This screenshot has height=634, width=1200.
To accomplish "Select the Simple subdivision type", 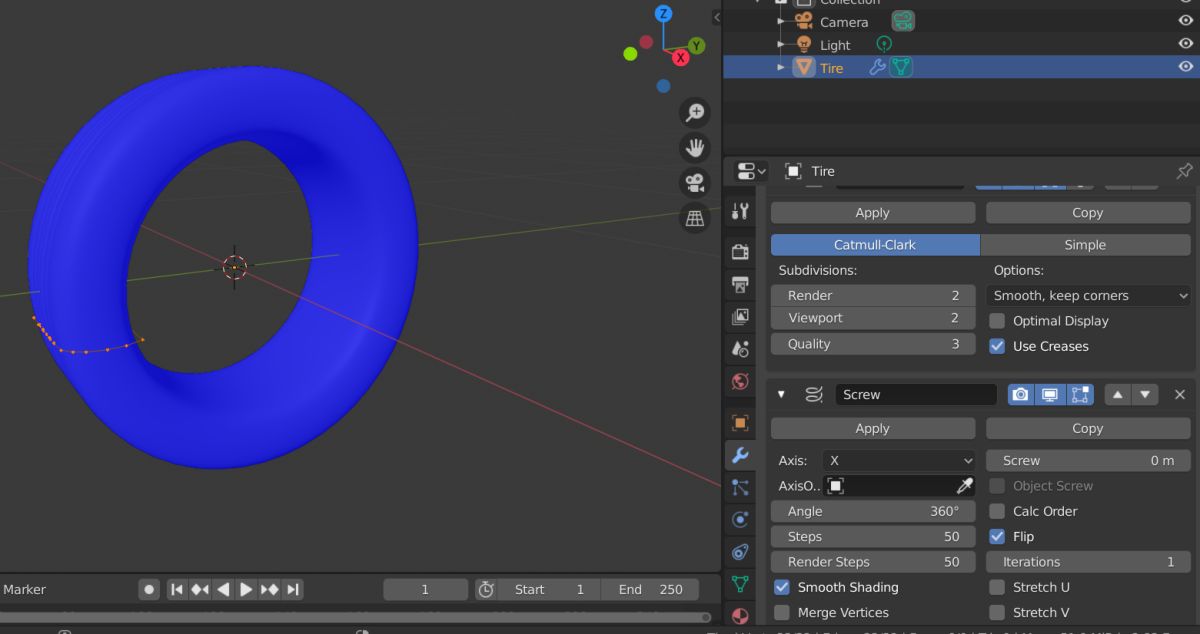I will click(1085, 245).
